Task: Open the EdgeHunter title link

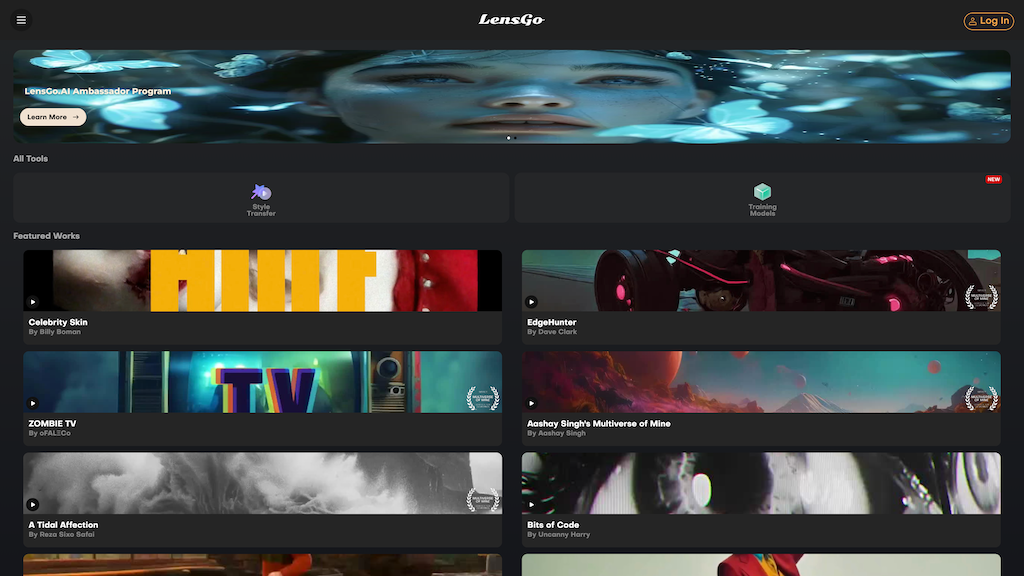Action: [551, 323]
